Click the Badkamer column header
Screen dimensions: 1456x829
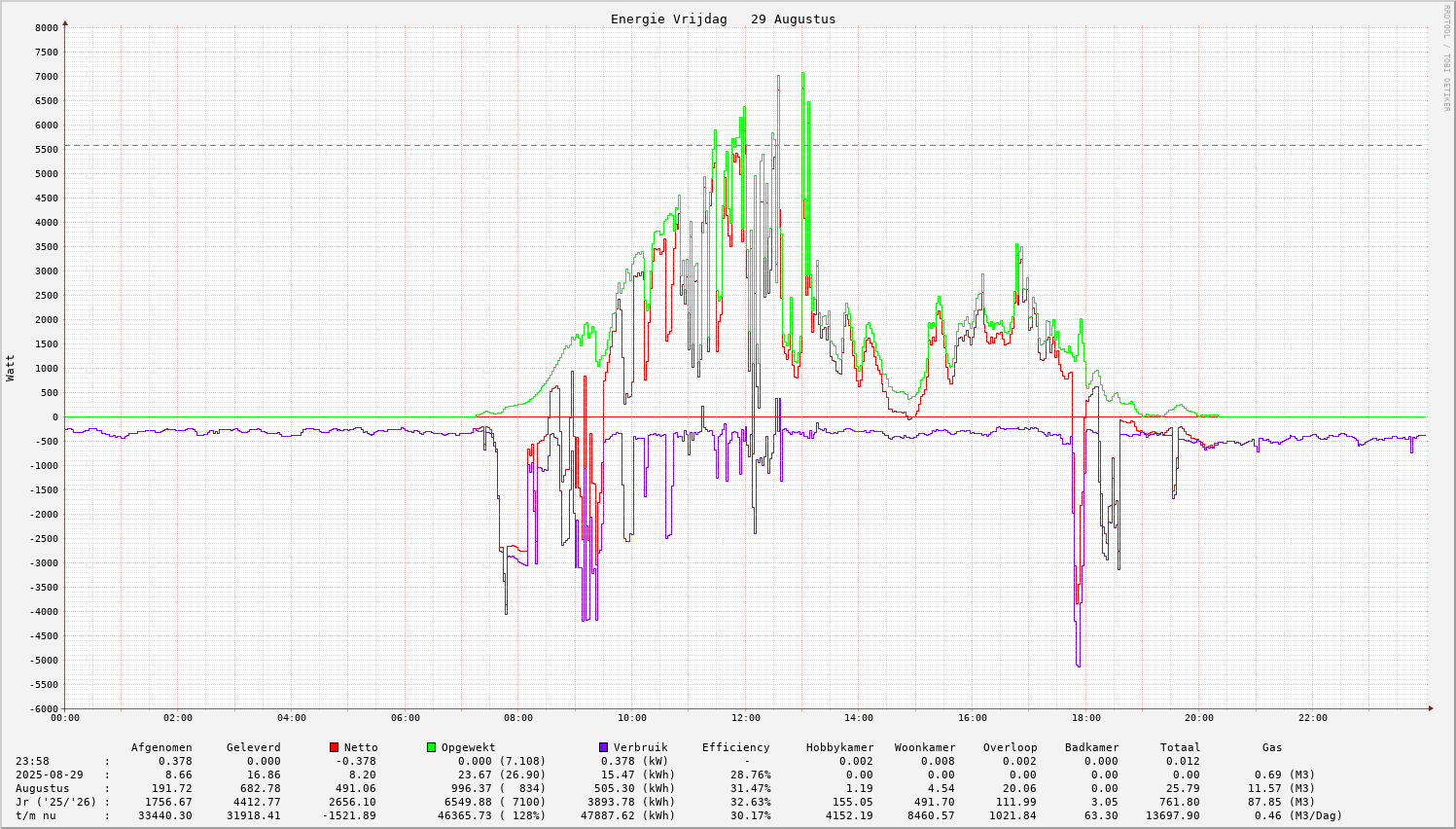[1091, 747]
